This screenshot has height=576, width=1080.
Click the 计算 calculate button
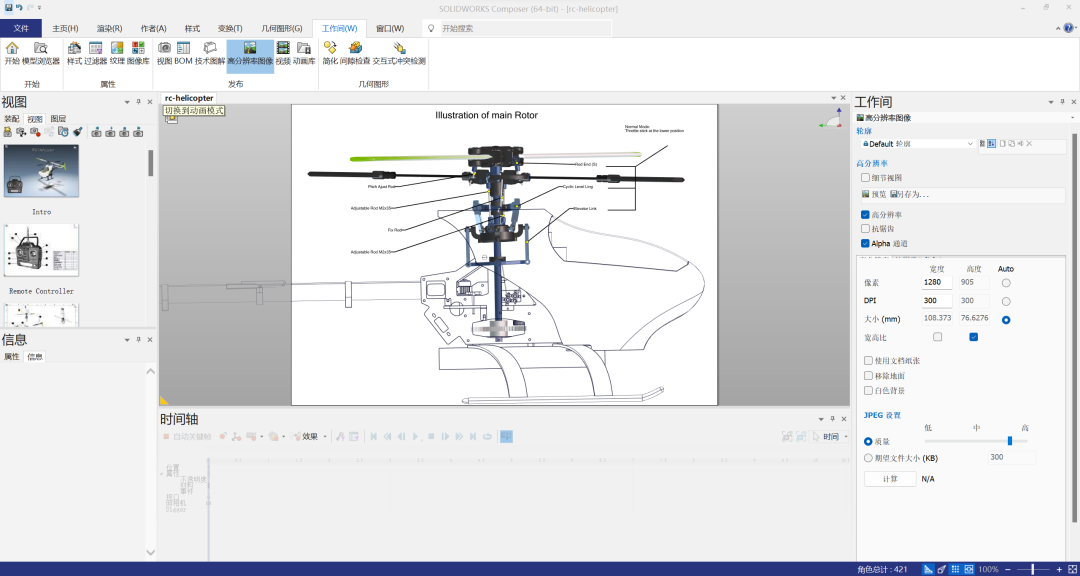click(890, 479)
